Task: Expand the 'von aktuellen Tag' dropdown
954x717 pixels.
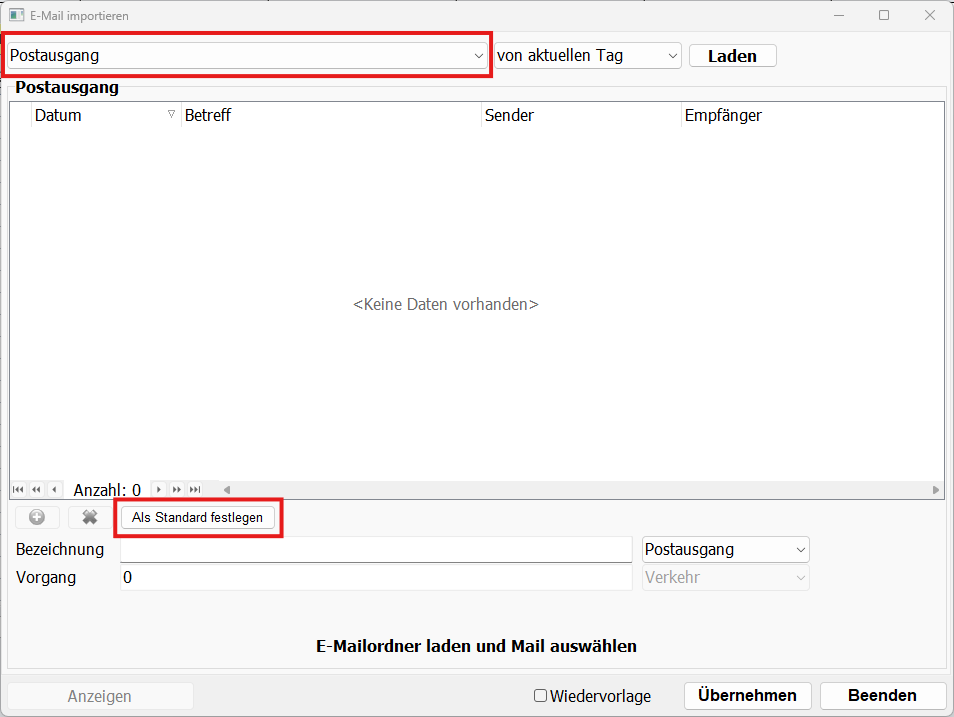Action: pyautogui.click(x=588, y=56)
